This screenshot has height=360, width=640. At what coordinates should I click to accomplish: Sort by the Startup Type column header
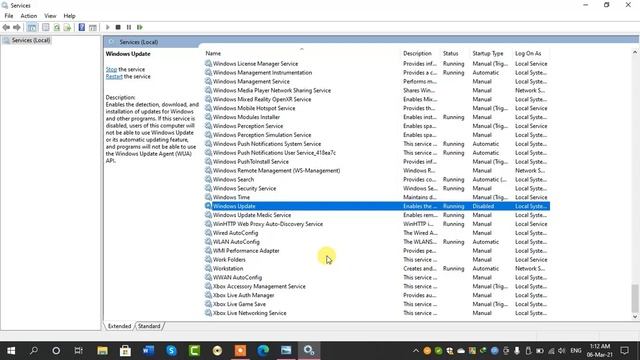(x=488, y=53)
